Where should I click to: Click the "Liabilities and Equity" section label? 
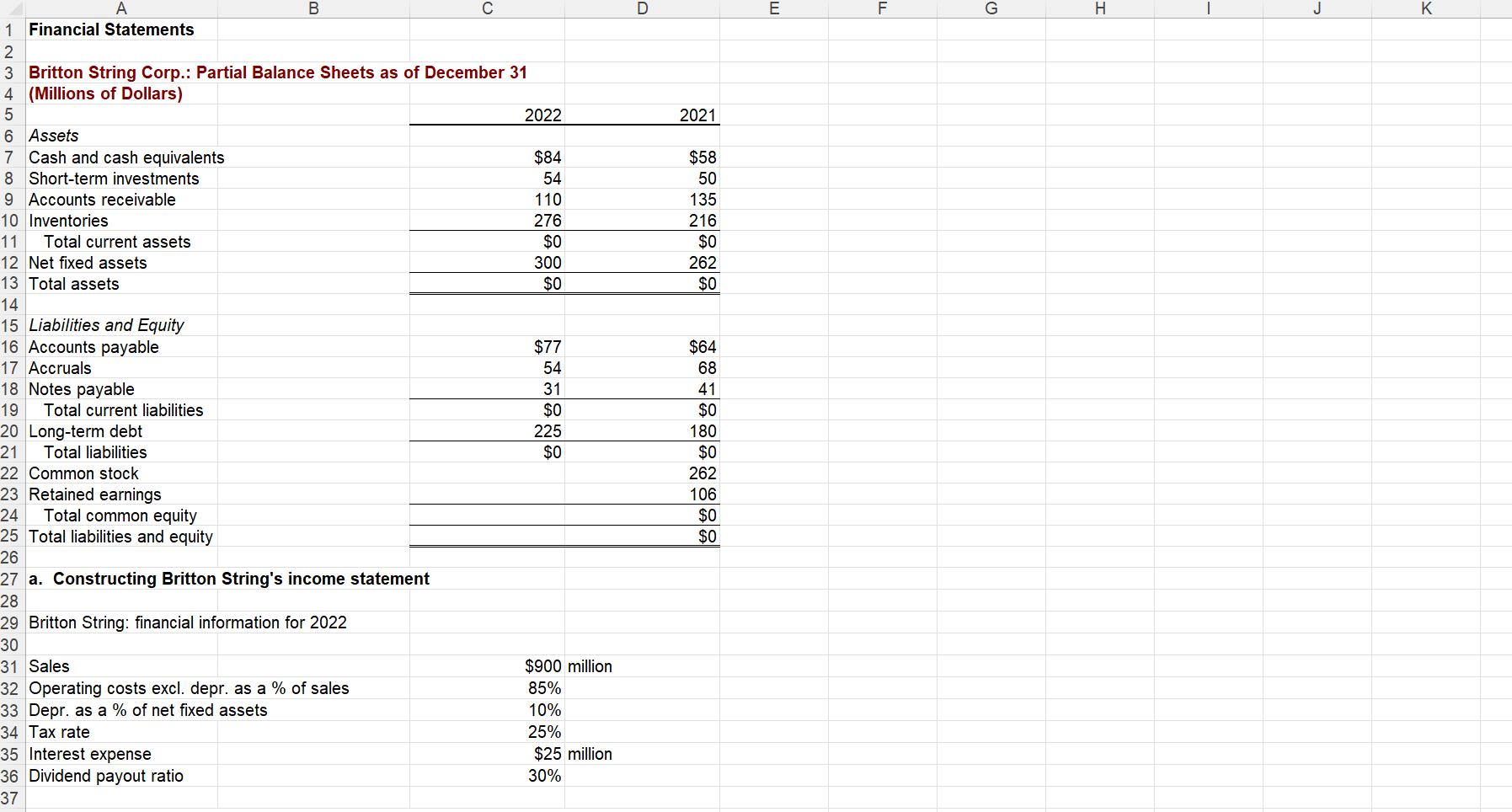[106, 325]
